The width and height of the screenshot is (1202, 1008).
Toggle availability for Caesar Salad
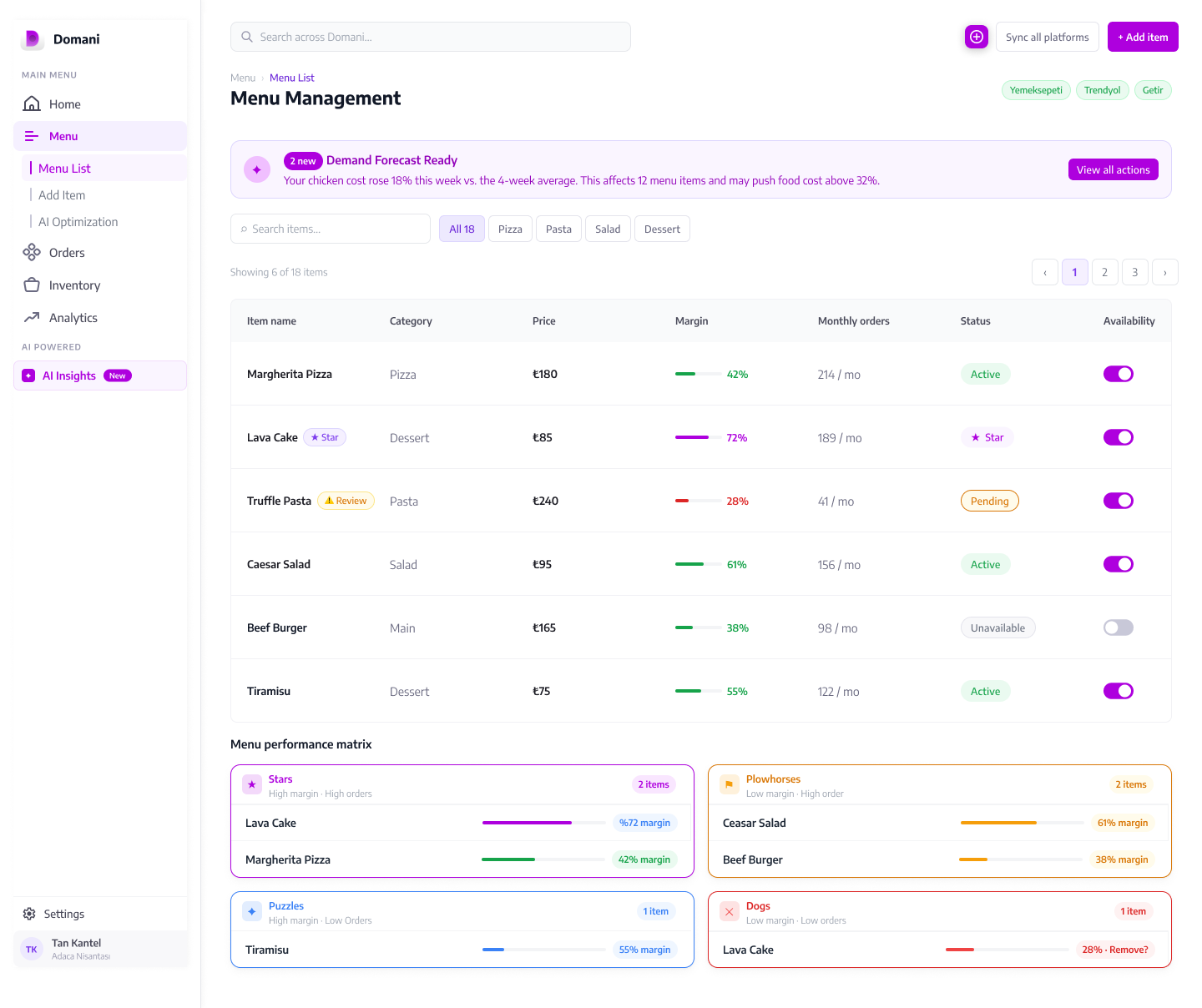(1119, 564)
